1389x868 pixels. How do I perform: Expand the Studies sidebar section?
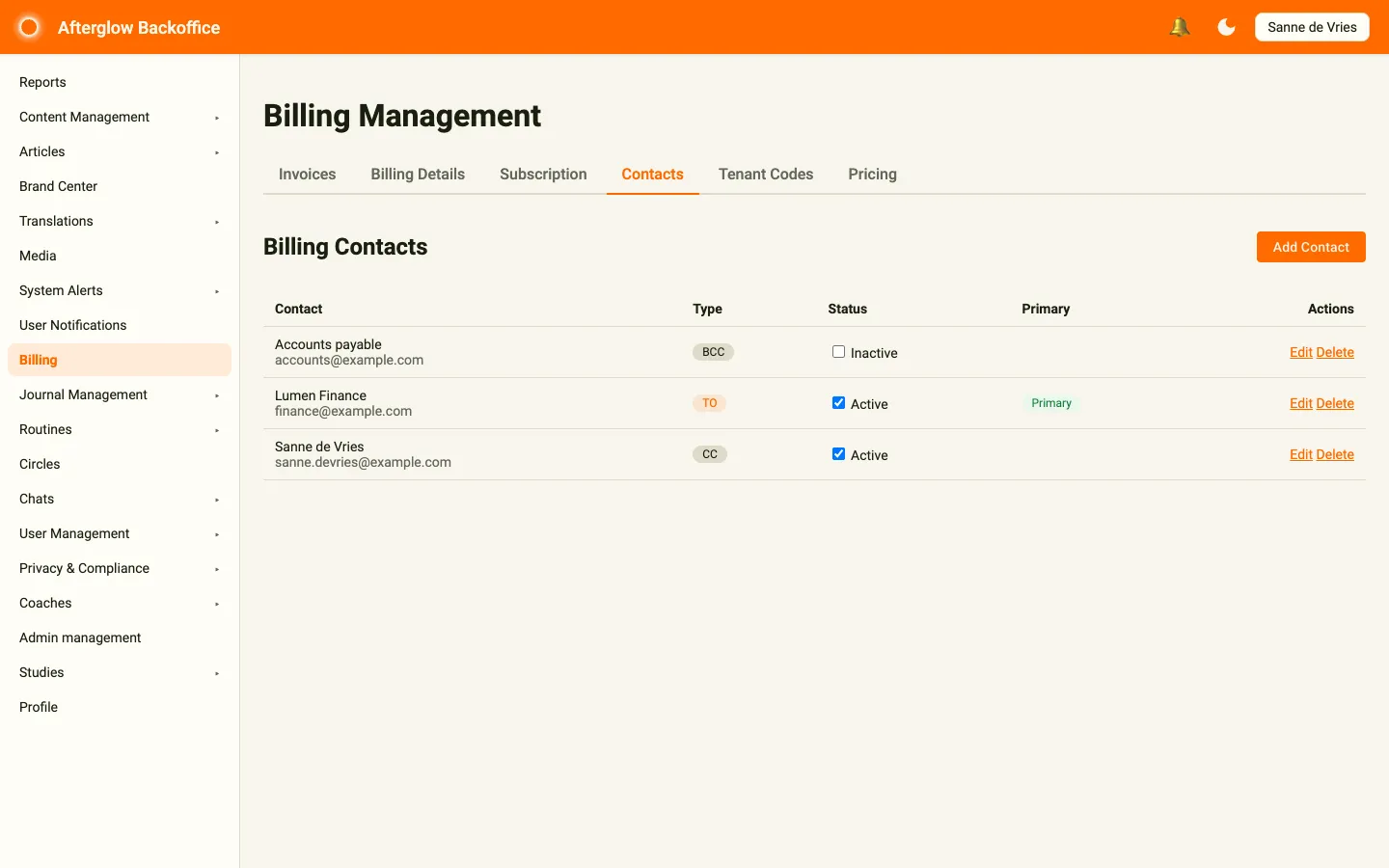pyautogui.click(x=120, y=672)
